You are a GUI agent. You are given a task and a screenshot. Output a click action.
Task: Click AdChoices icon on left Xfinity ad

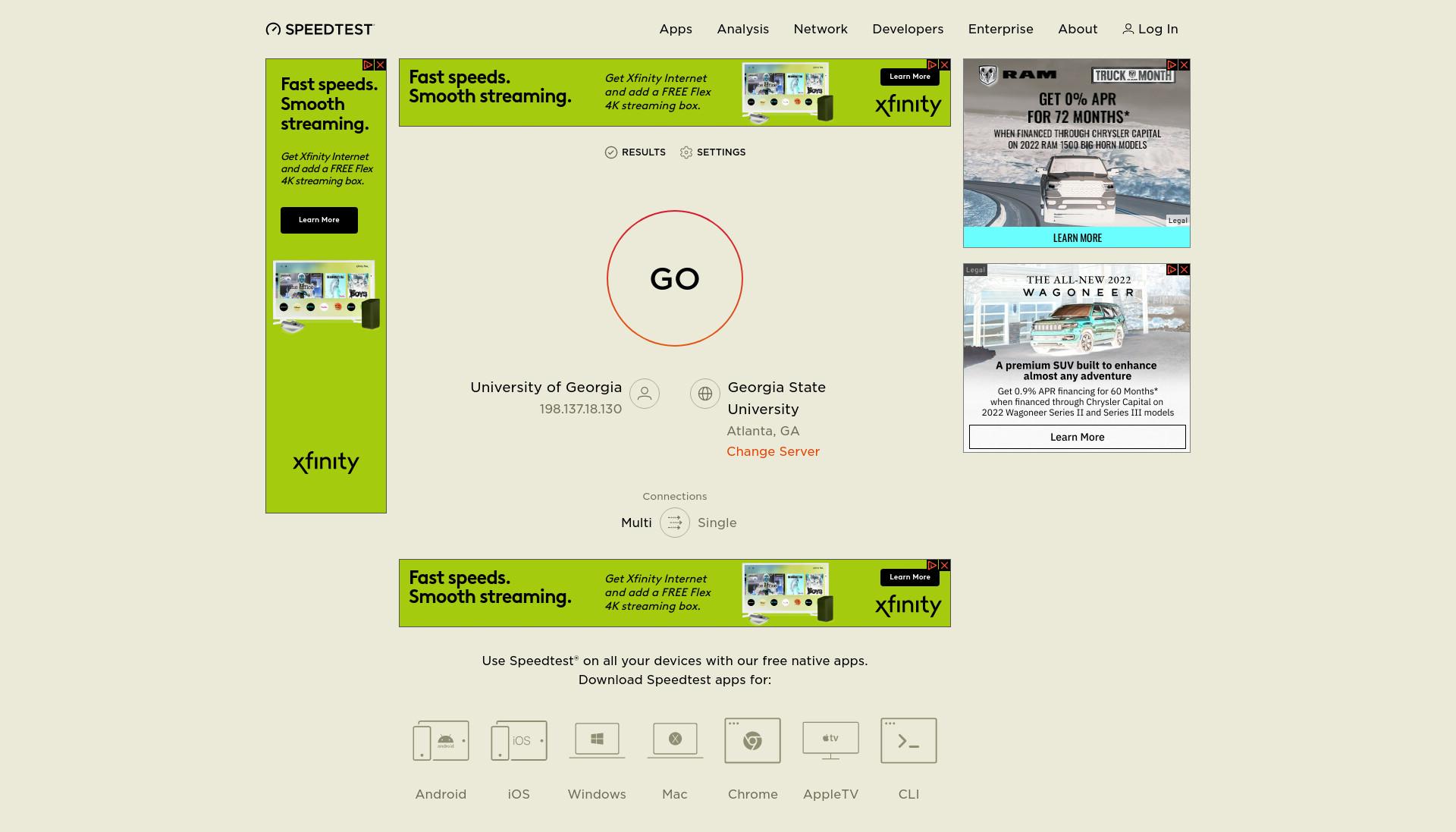(368, 65)
